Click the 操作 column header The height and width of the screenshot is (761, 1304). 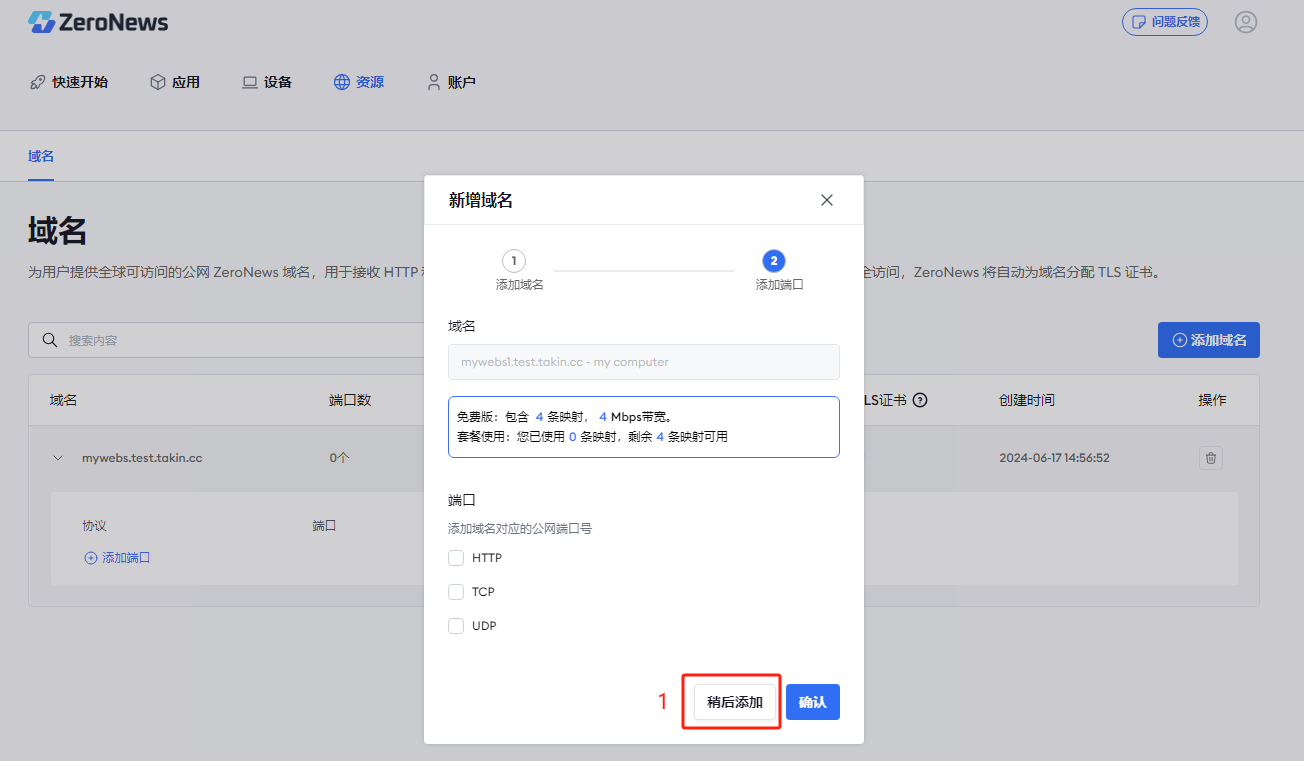pos(1212,400)
